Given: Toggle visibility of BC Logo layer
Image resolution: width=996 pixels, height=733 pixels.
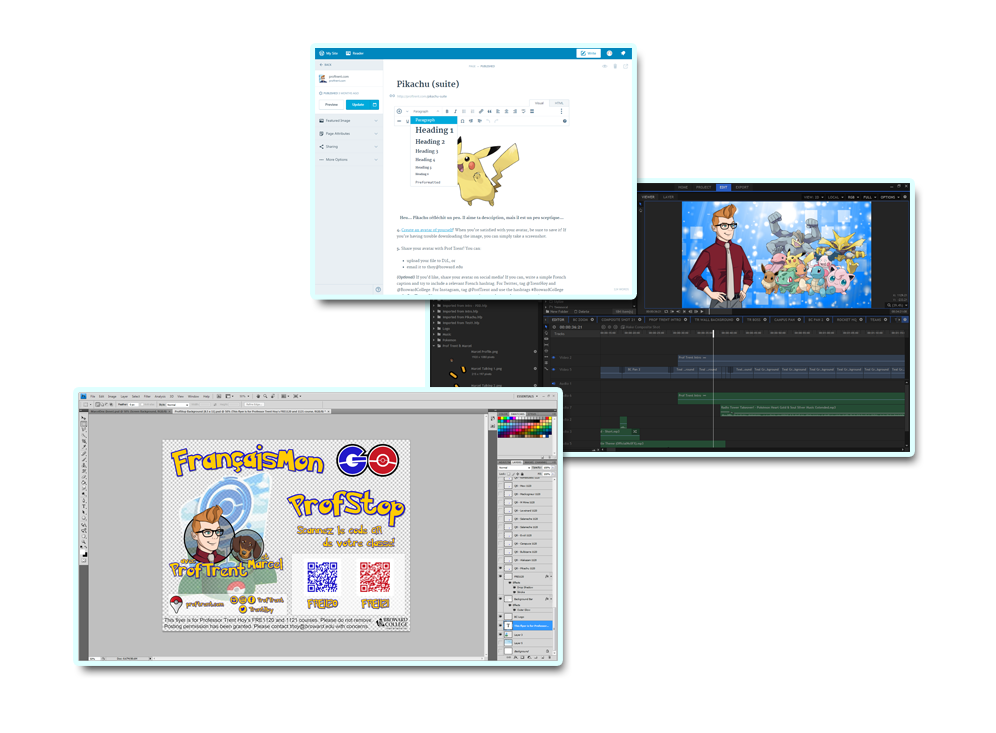Looking at the screenshot, I should [501, 617].
